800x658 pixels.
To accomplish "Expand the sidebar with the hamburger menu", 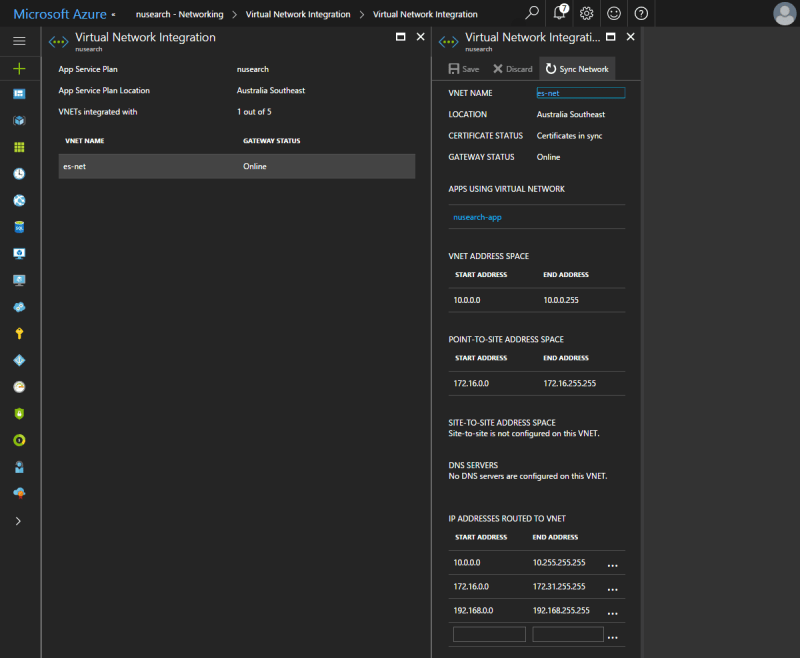I will click(x=19, y=41).
